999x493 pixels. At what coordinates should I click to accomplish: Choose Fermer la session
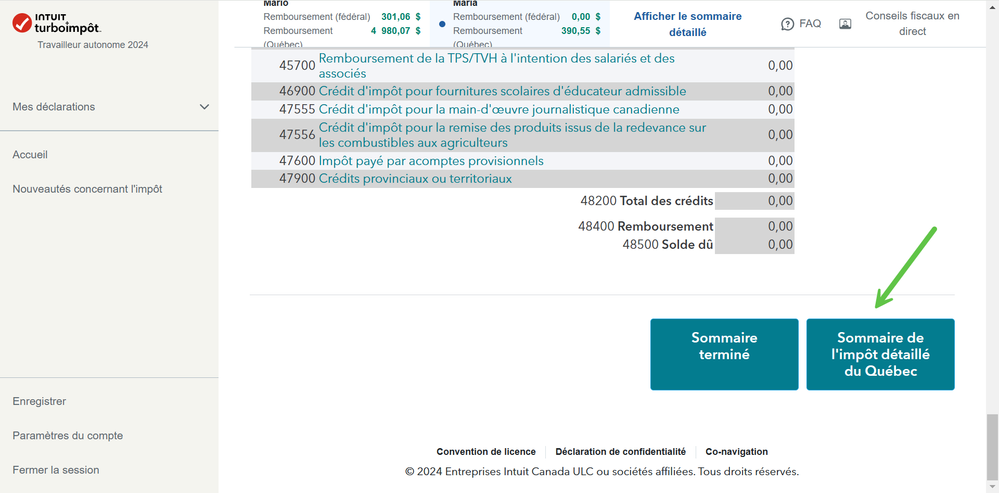pos(56,470)
